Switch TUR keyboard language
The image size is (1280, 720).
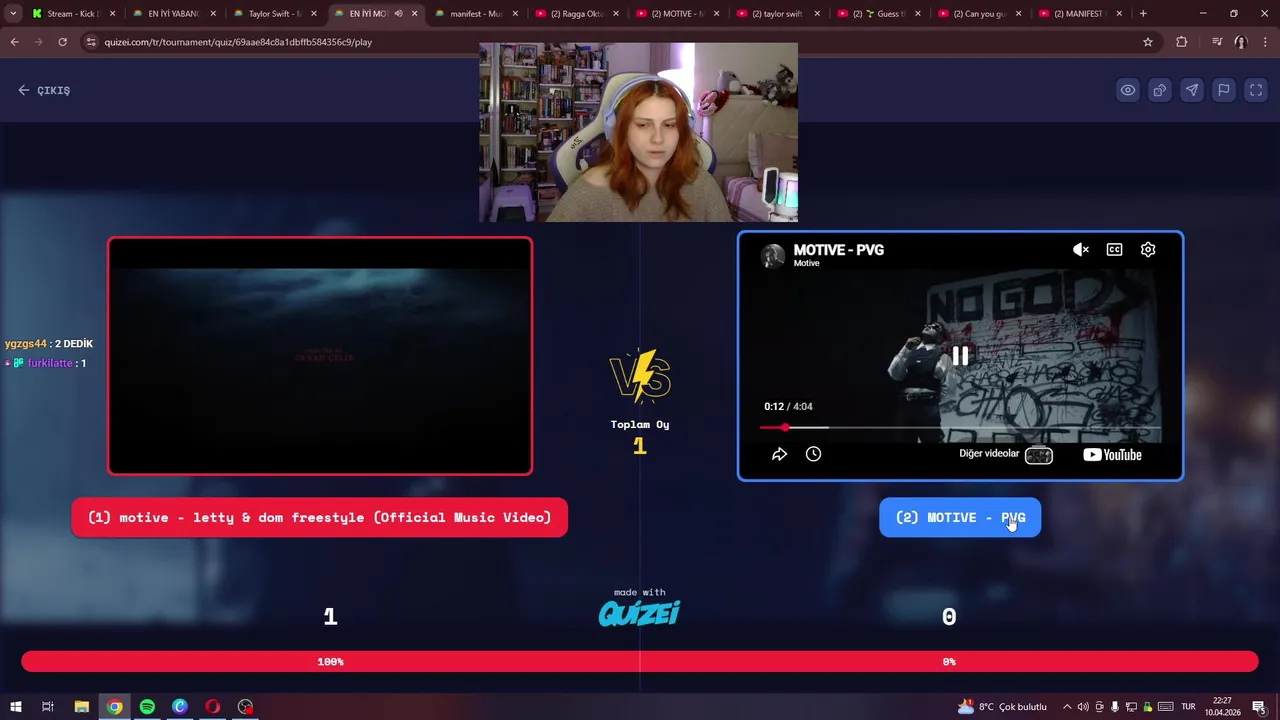(1188, 707)
